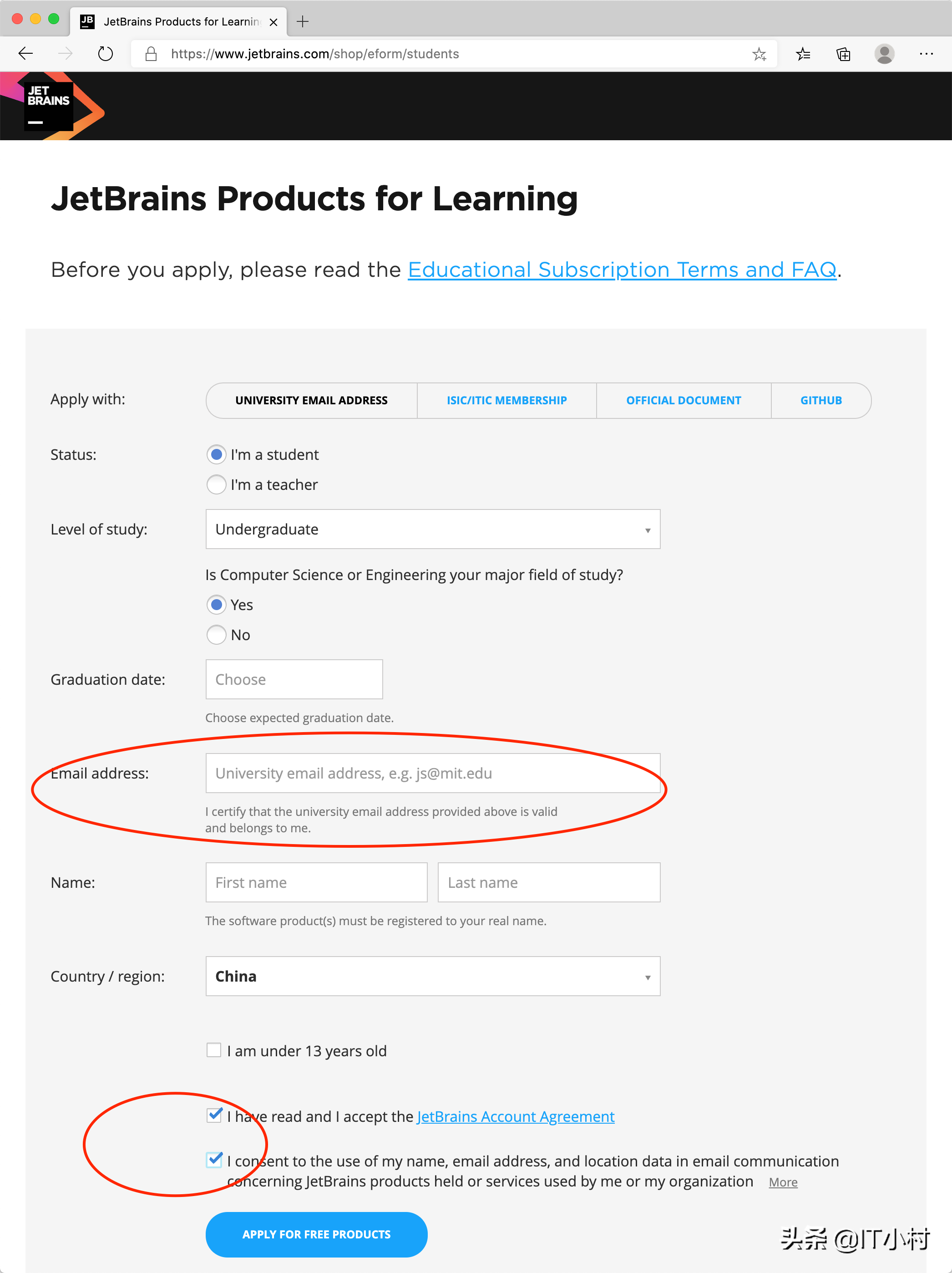Check the I am under 13 years old box

tap(213, 1050)
